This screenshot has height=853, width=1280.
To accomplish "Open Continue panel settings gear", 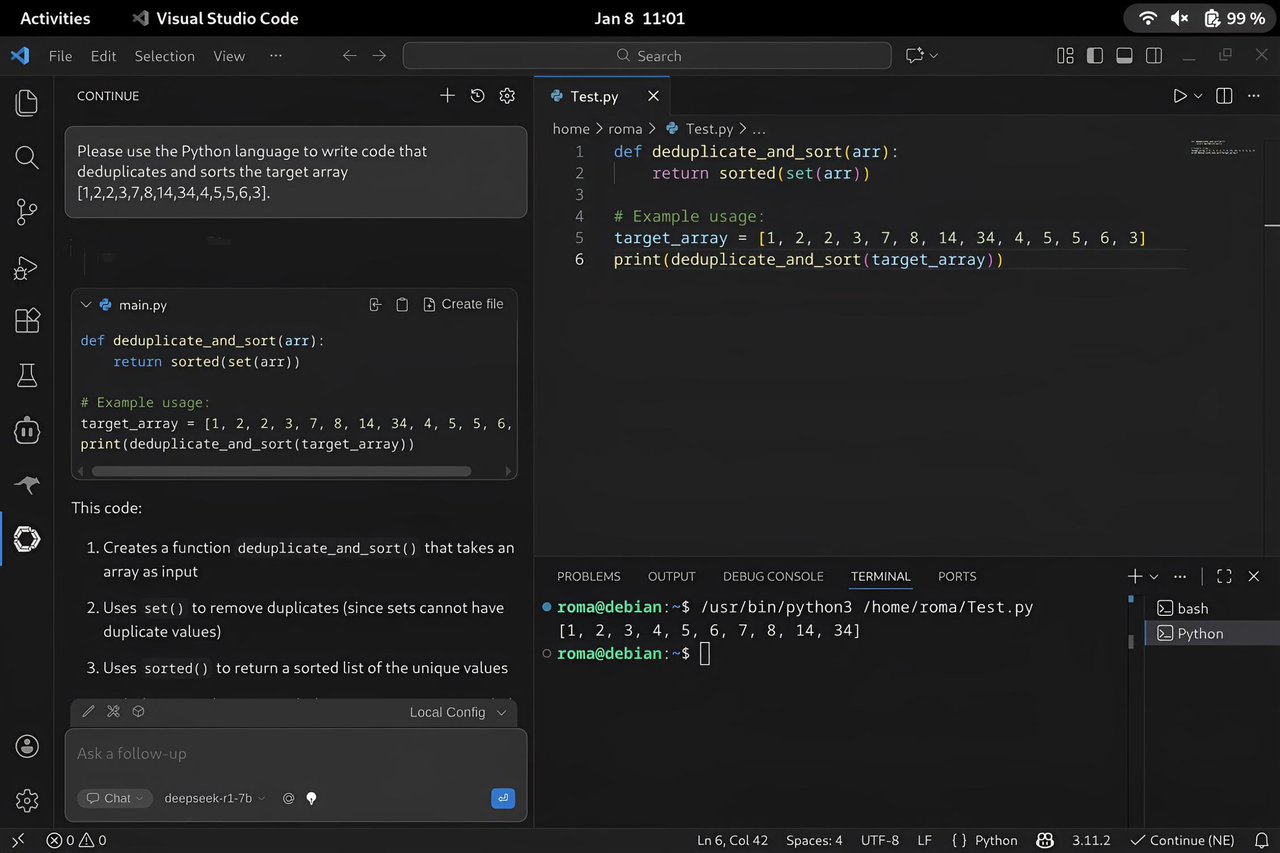I will coord(507,96).
